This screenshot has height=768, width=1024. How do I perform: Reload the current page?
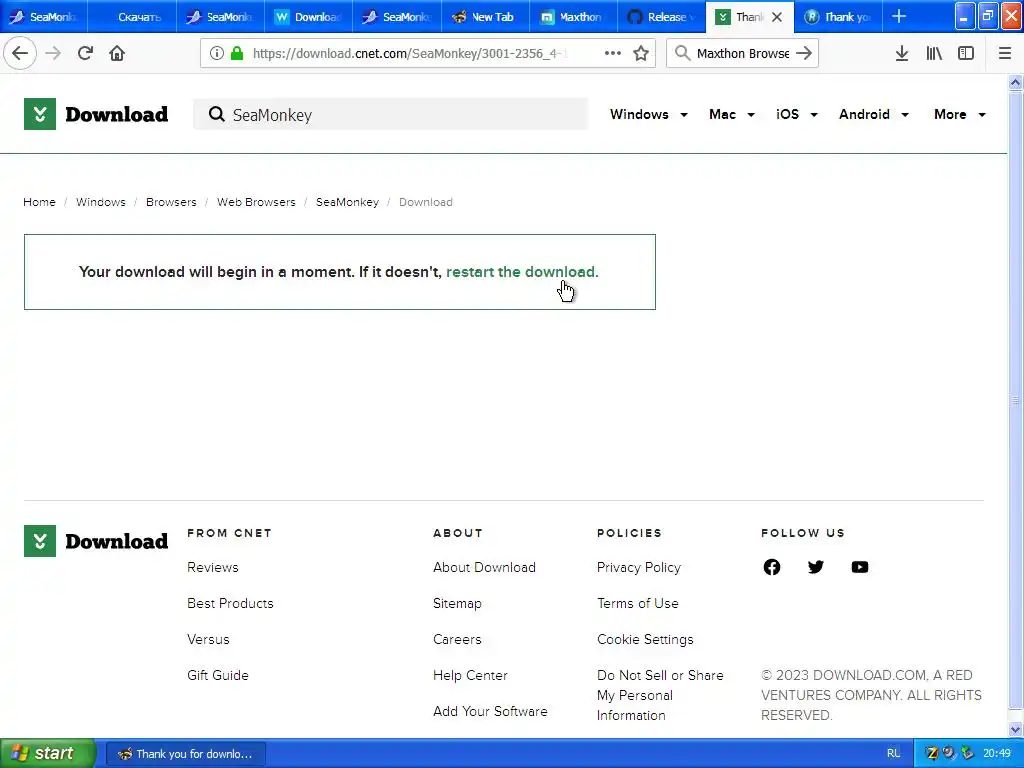85,53
